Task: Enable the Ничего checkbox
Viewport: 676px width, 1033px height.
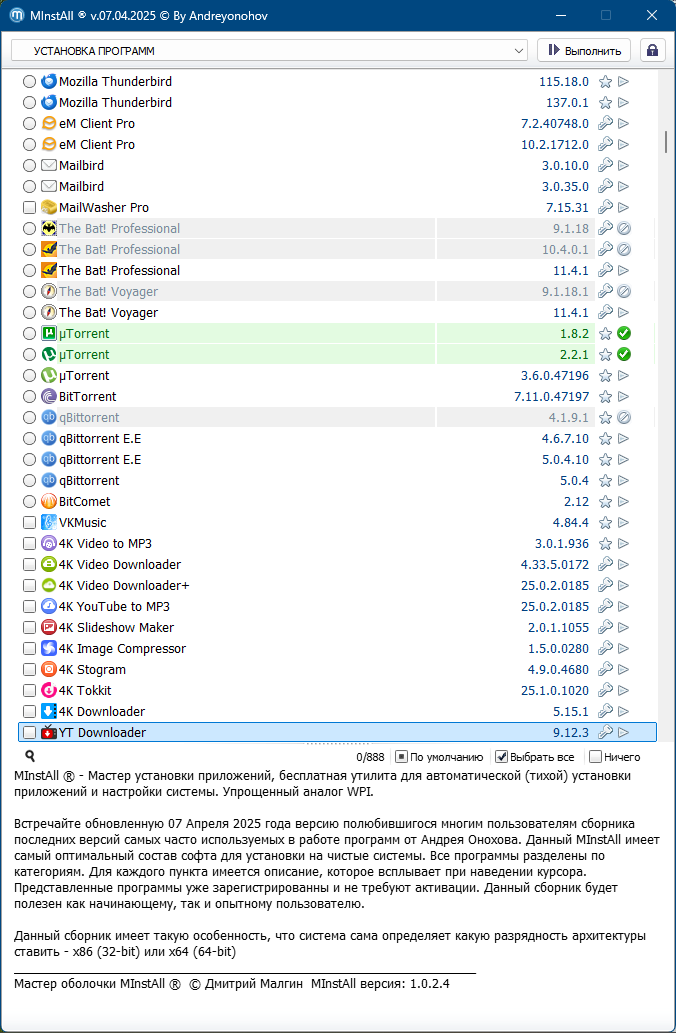Action: tap(595, 756)
